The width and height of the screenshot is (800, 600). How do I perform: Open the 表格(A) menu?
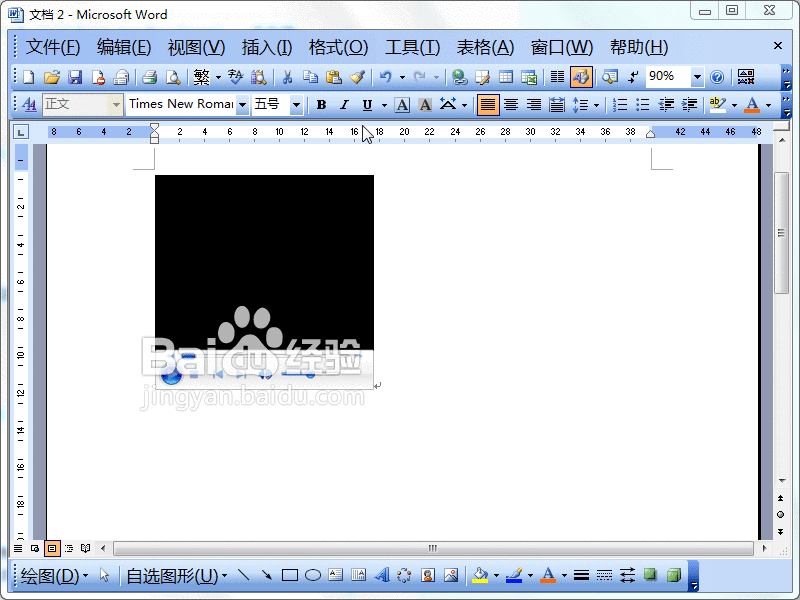(x=485, y=47)
